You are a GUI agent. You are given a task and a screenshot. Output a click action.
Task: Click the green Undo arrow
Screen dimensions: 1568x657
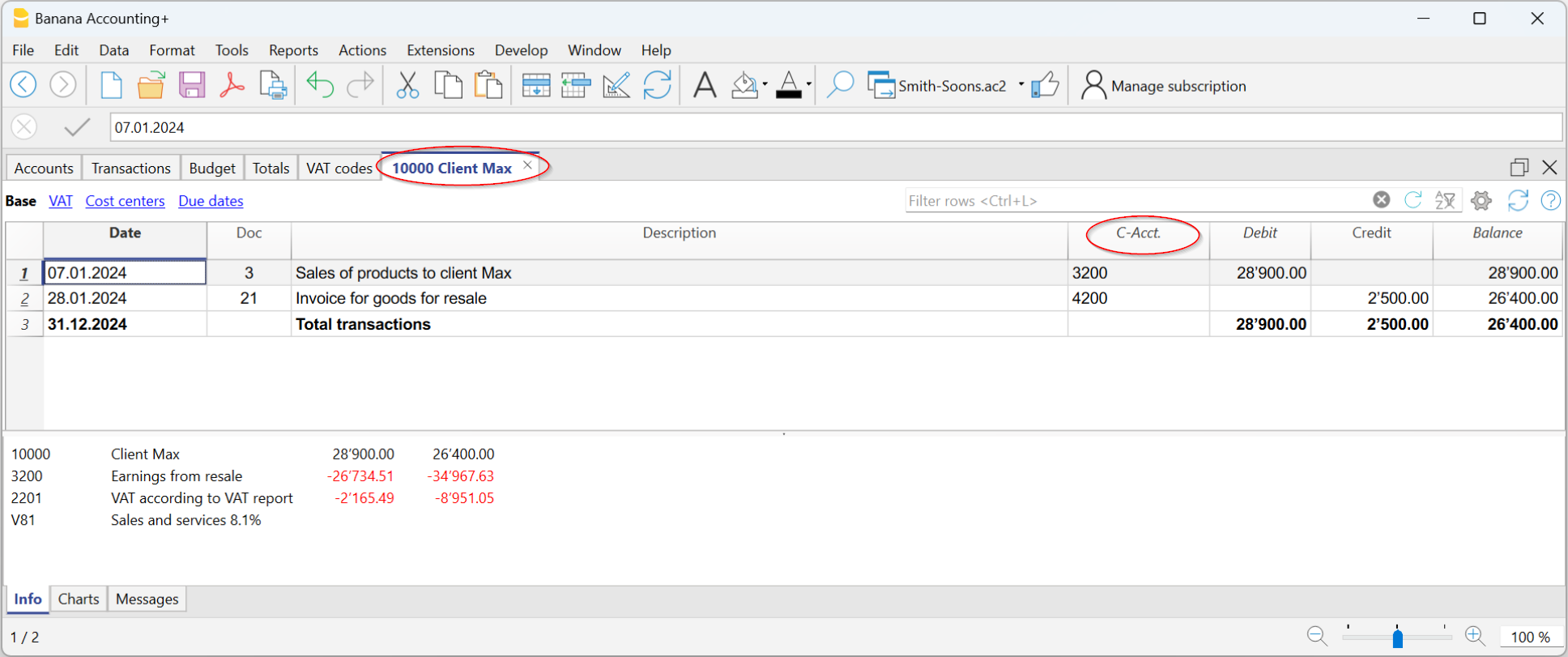click(x=320, y=85)
